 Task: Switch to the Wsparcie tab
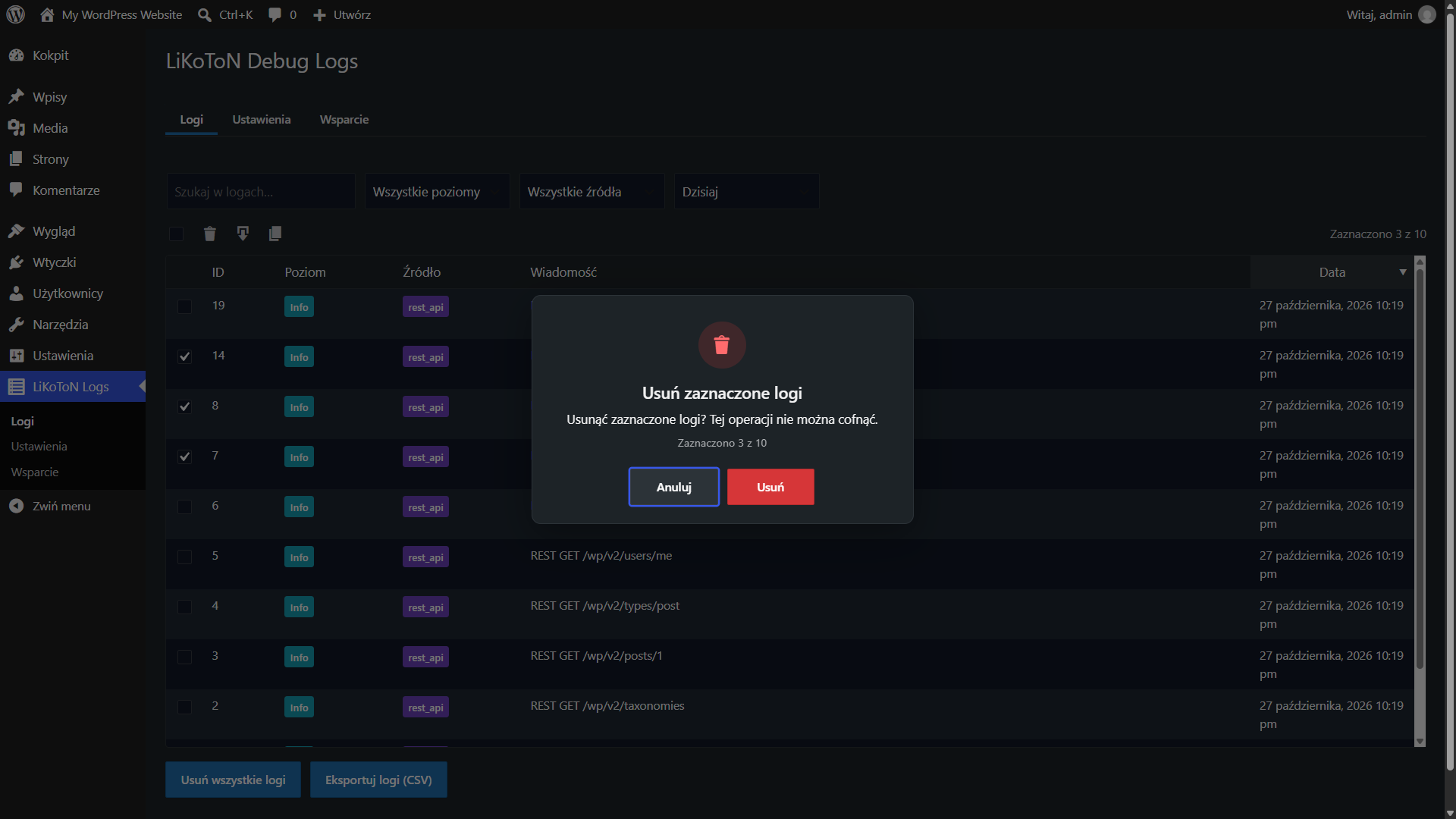344,120
